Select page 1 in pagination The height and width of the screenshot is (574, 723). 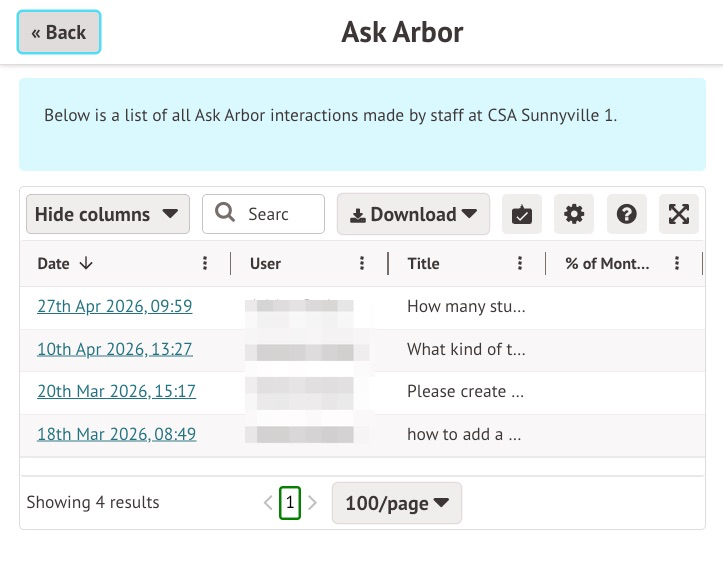(290, 503)
